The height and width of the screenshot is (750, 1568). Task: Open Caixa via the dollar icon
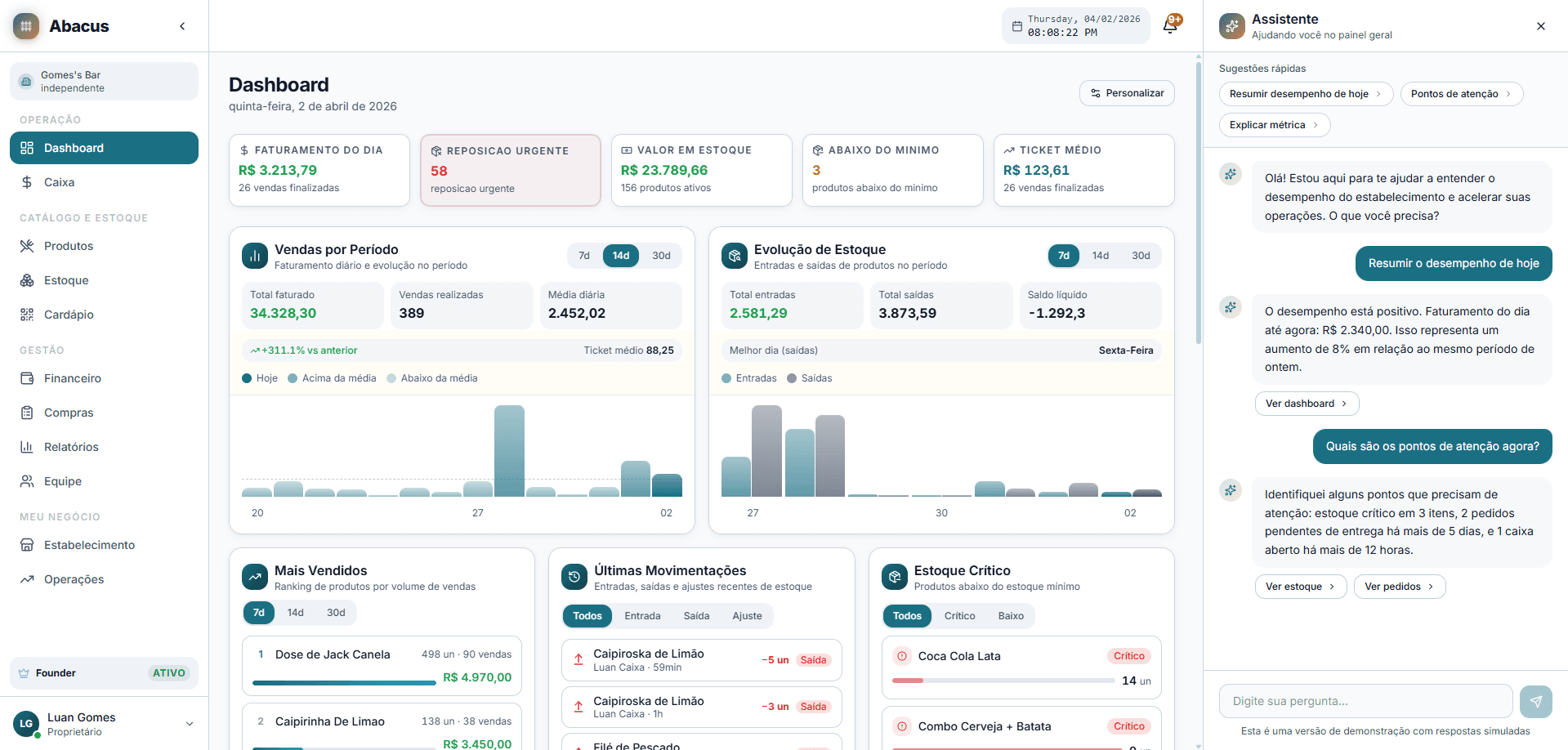tap(27, 182)
